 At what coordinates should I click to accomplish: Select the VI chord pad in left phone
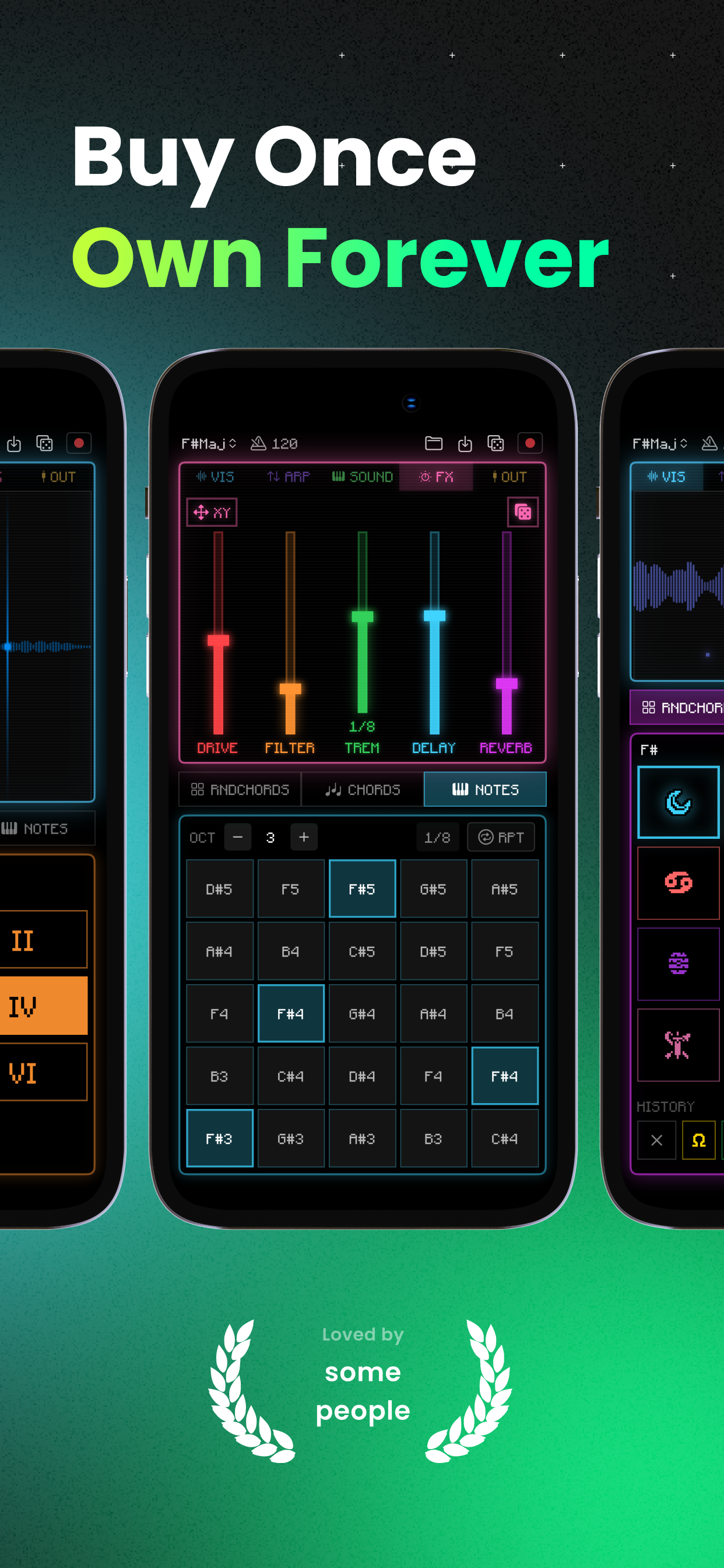coord(43,1073)
